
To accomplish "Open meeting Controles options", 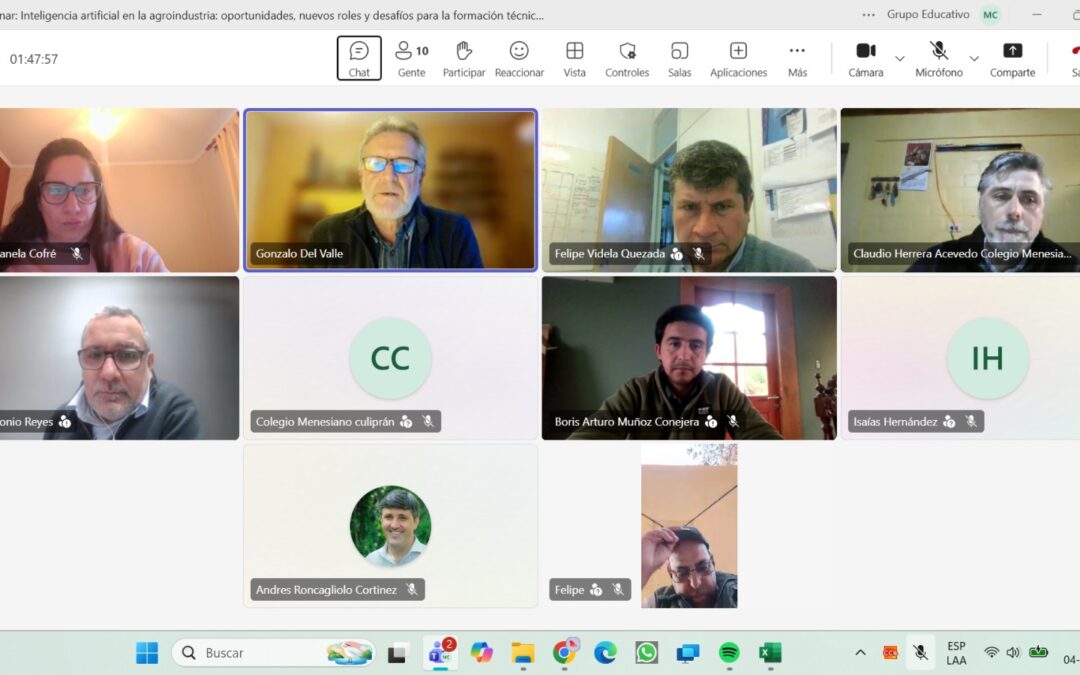I will (627, 59).
